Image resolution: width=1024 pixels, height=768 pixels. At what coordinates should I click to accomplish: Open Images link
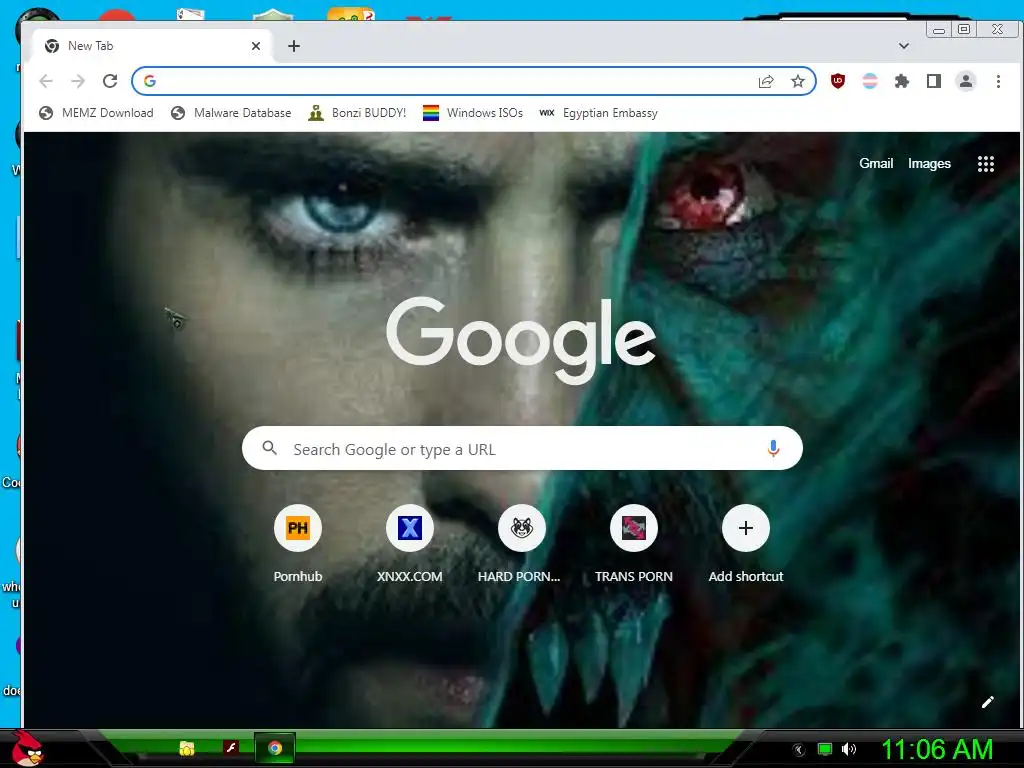tap(929, 163)
